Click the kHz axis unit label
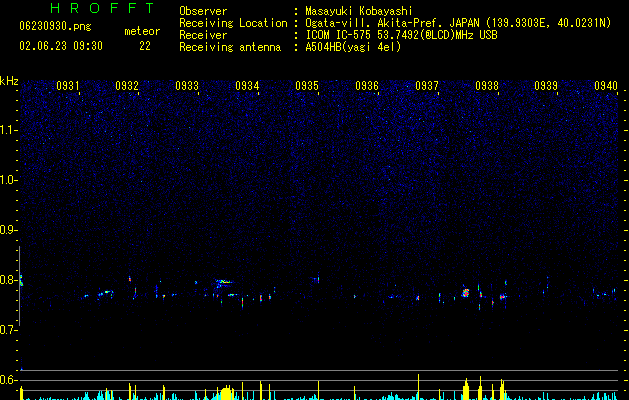 click(x=9, y=81)
